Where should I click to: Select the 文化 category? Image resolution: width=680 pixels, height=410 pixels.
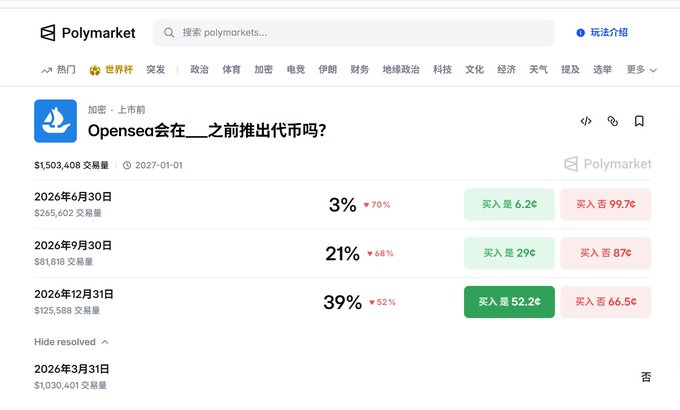(x=474, y=69)
